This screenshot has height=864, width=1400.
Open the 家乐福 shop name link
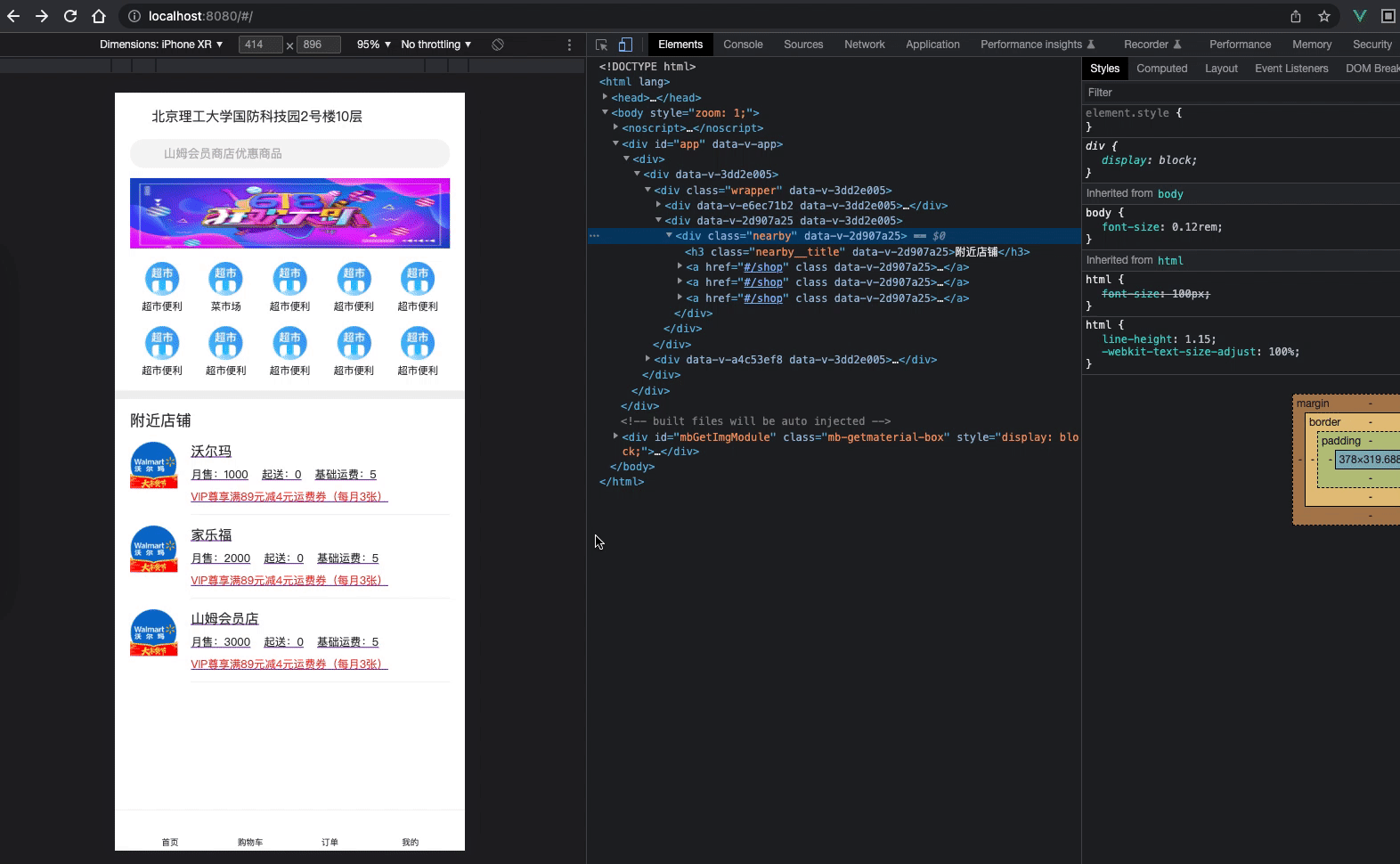[211, 535]
